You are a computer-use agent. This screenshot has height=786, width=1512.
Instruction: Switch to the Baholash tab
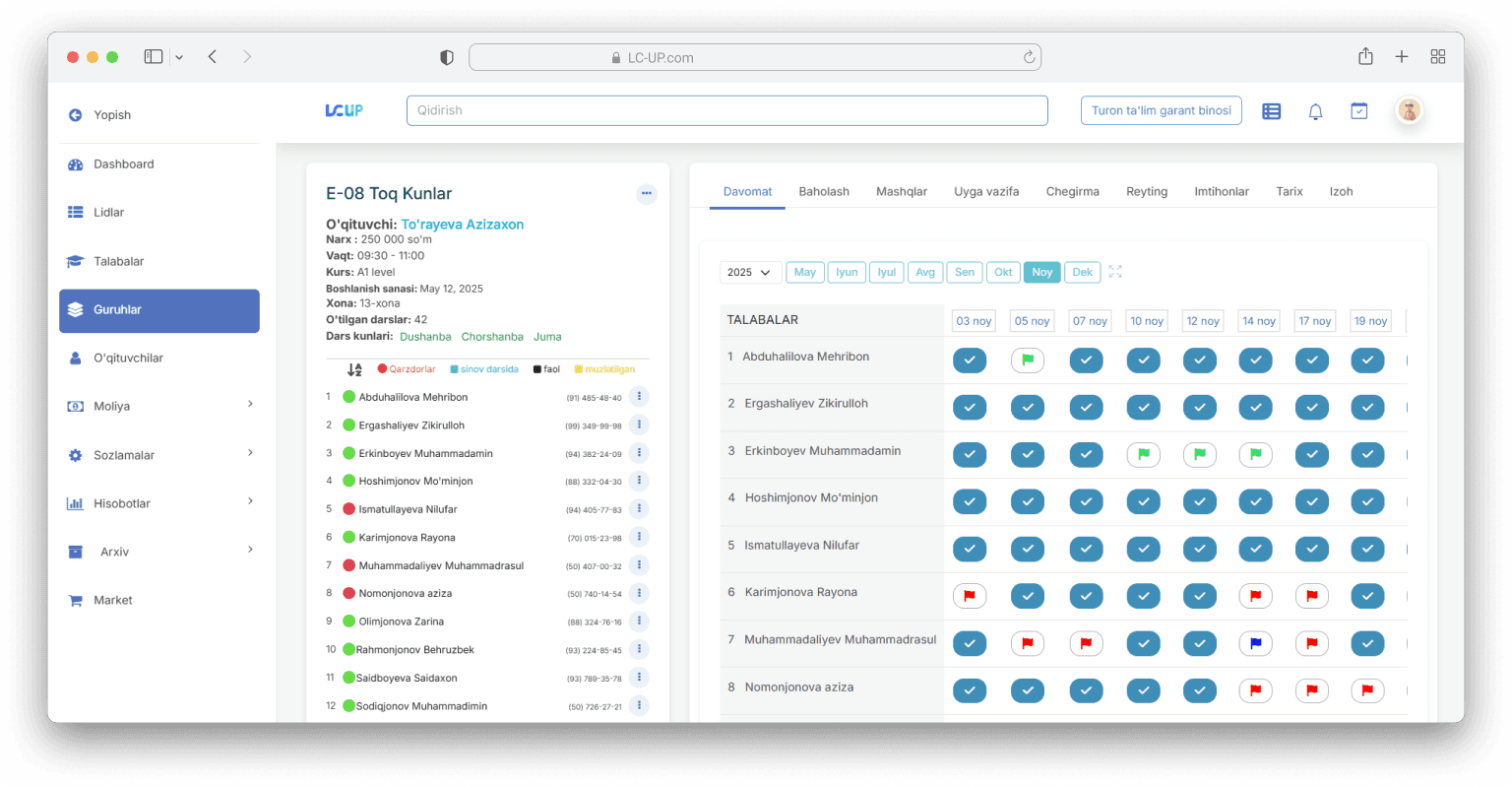click(824, 191)
